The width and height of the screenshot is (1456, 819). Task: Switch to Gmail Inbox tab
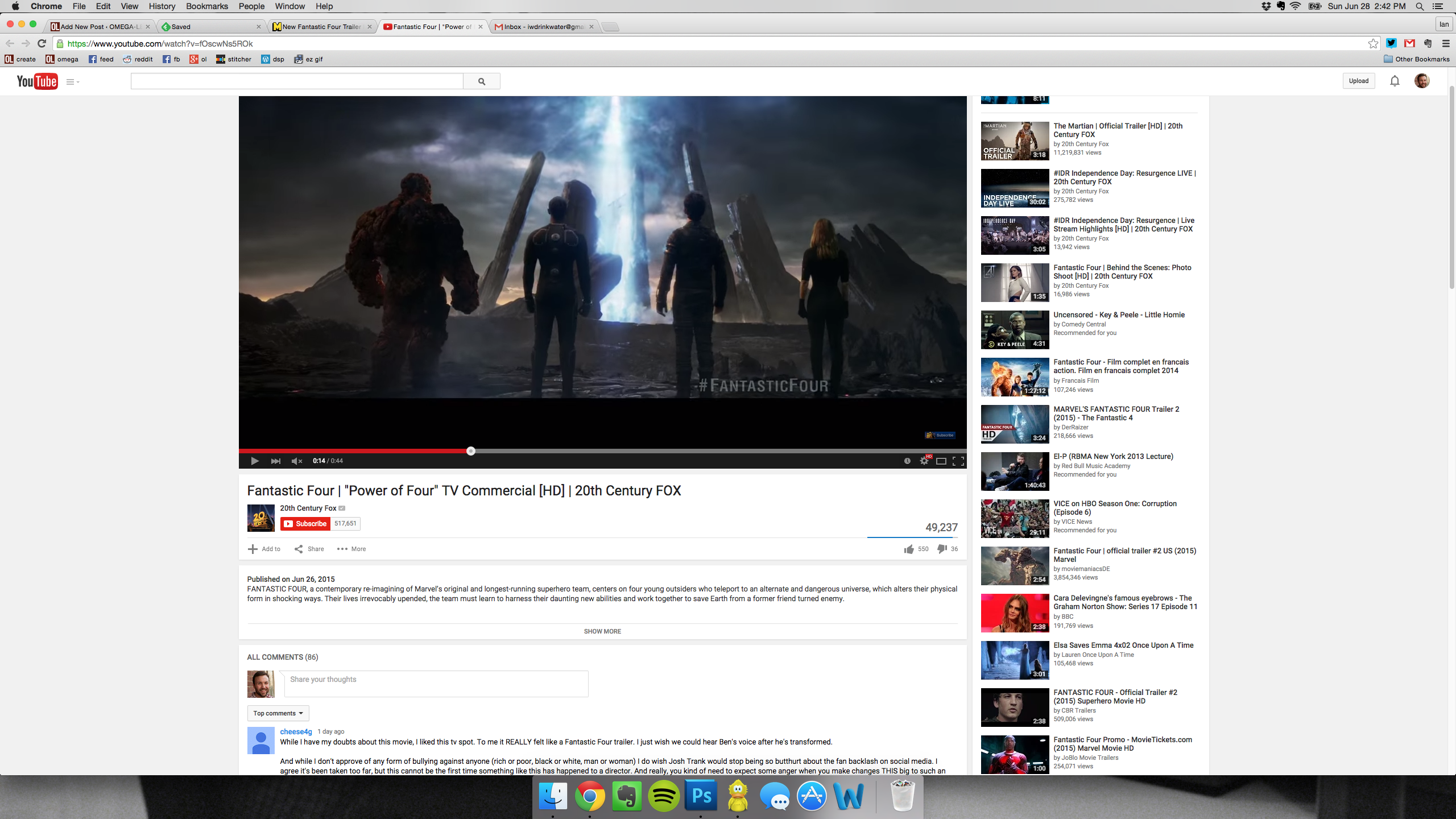point(544,27)
